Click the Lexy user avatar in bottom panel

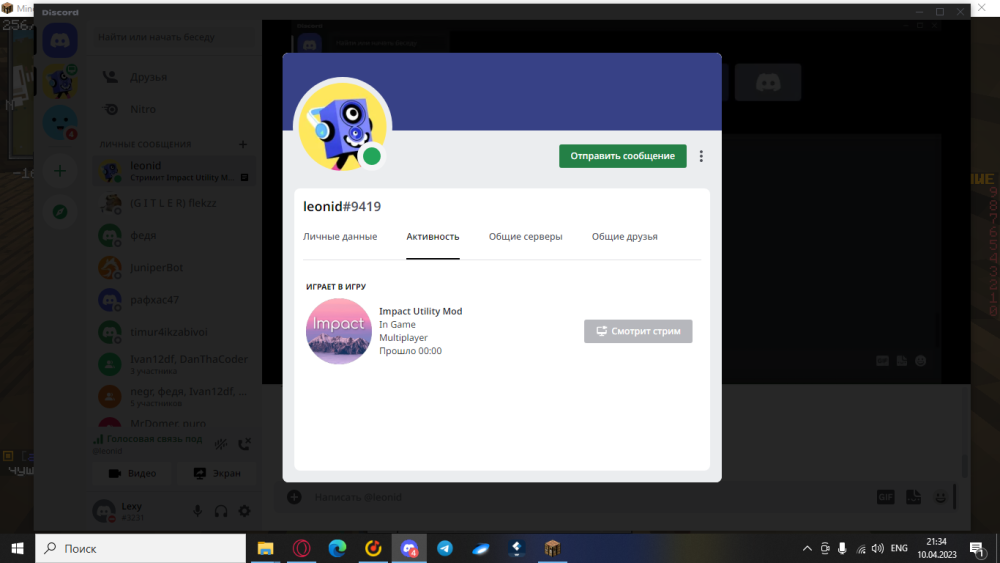(x=104, y=511)
